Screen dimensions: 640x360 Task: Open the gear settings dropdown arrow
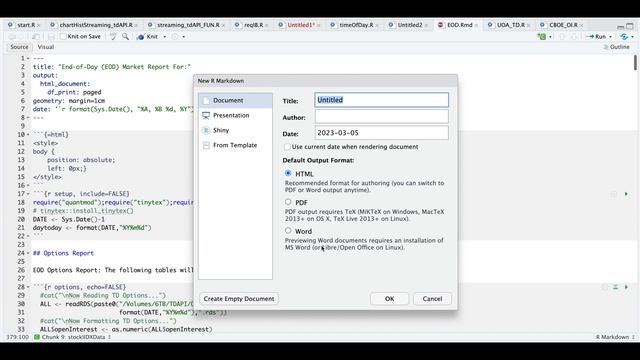point(184,37)
